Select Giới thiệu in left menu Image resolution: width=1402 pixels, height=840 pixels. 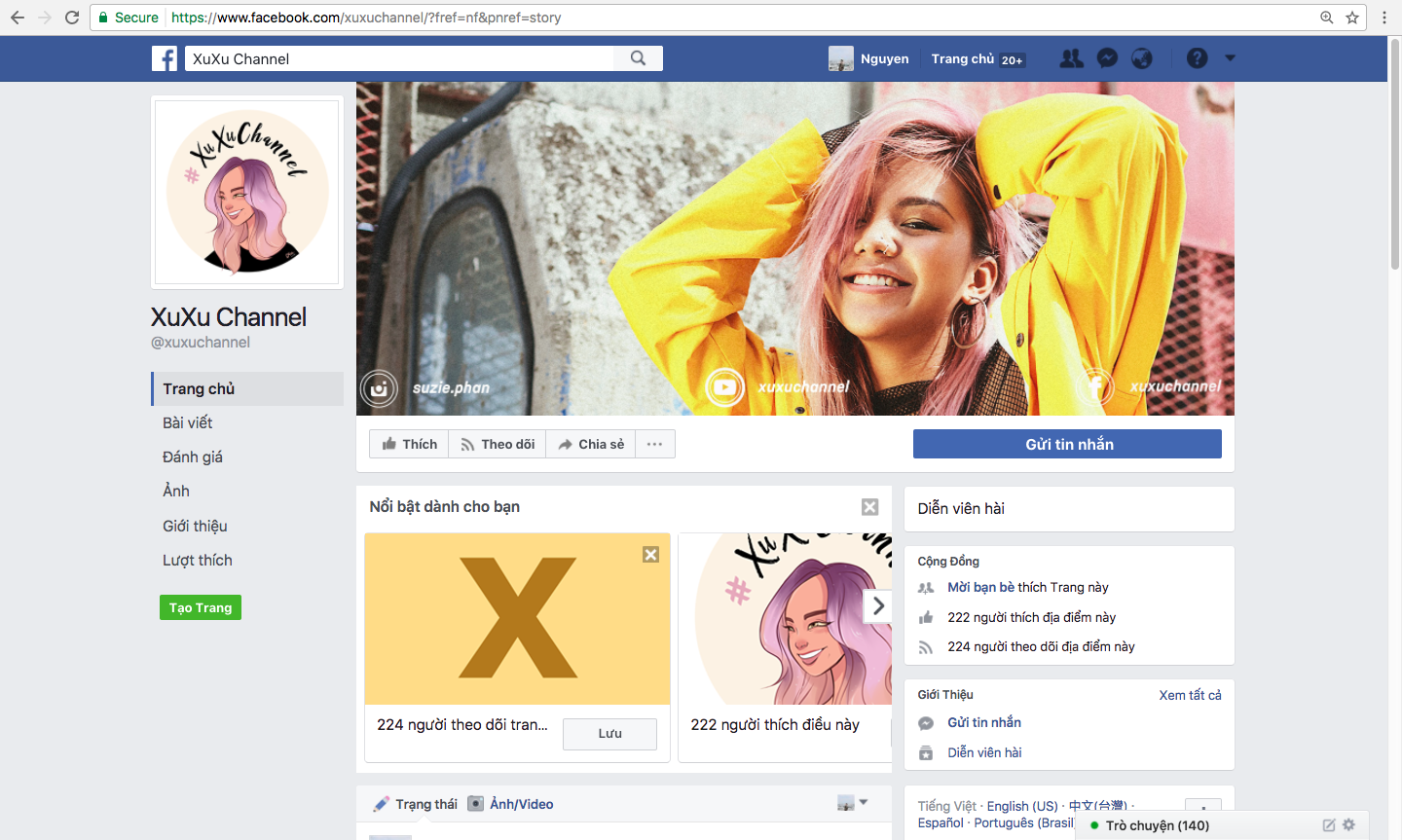click(x=195, y=526)
